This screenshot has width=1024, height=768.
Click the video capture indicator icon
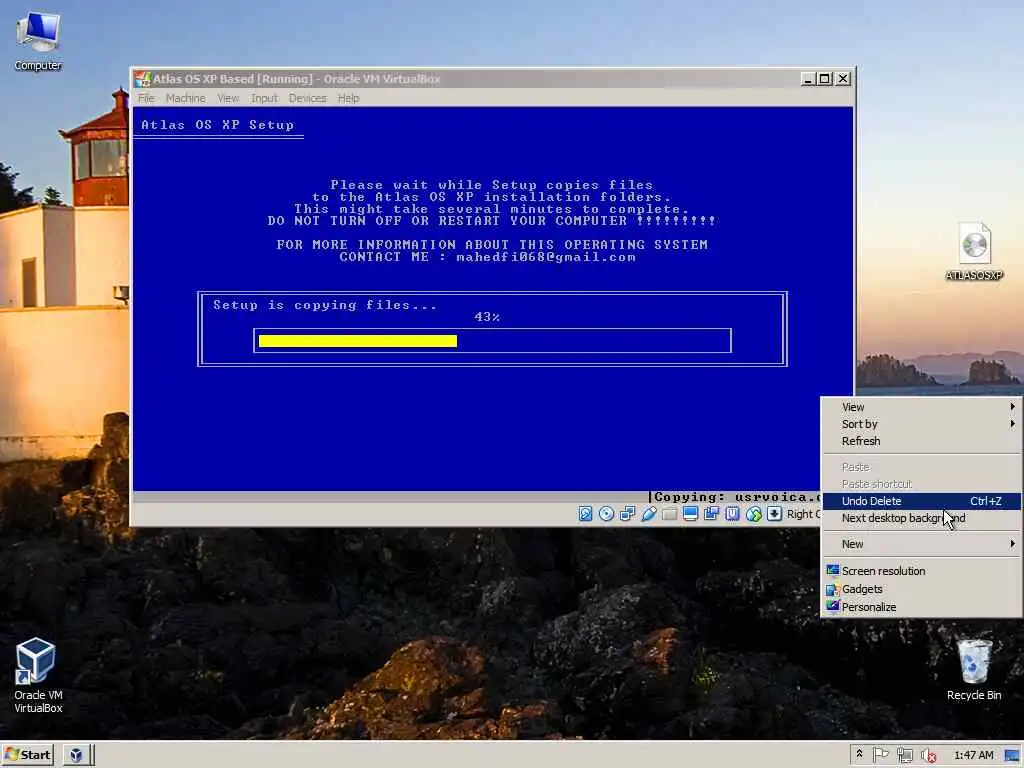[x=711, y=514]
